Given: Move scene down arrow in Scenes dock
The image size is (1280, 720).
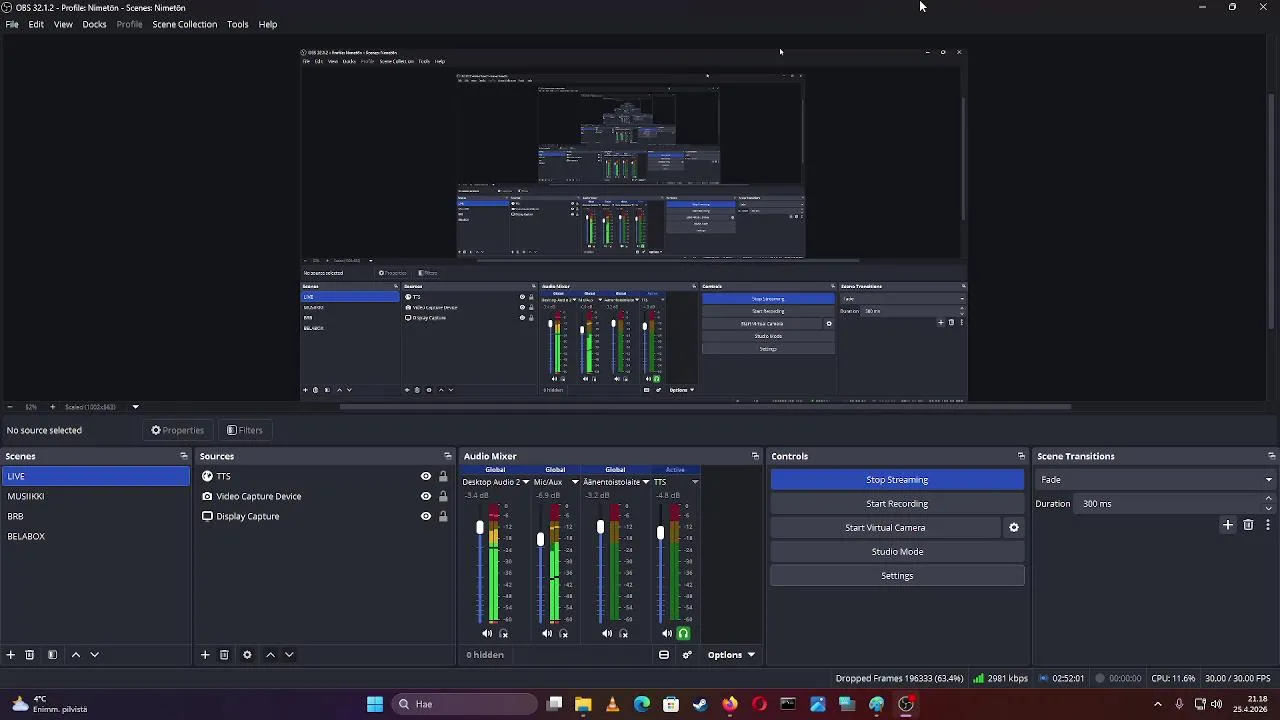Looking at the screenshot, I should [x=95, y=655].
